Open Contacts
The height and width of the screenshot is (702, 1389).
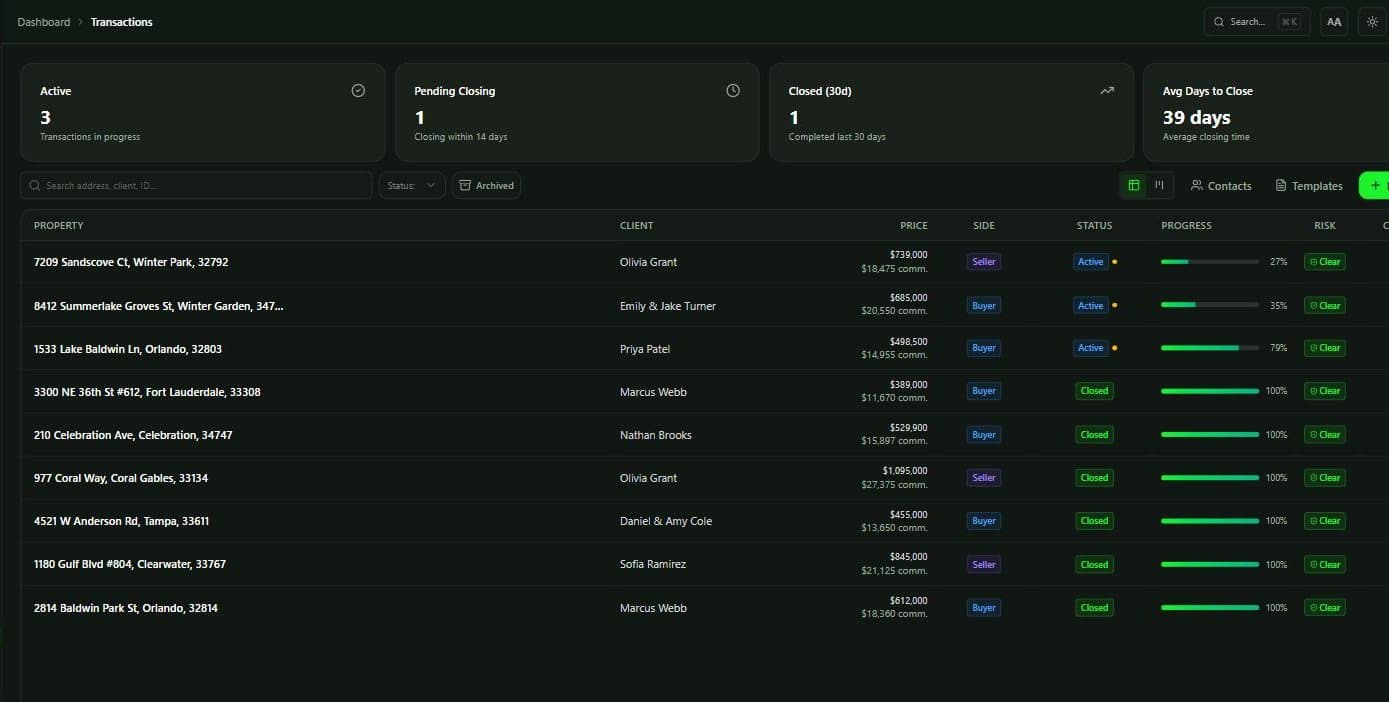pos(1221,186)
